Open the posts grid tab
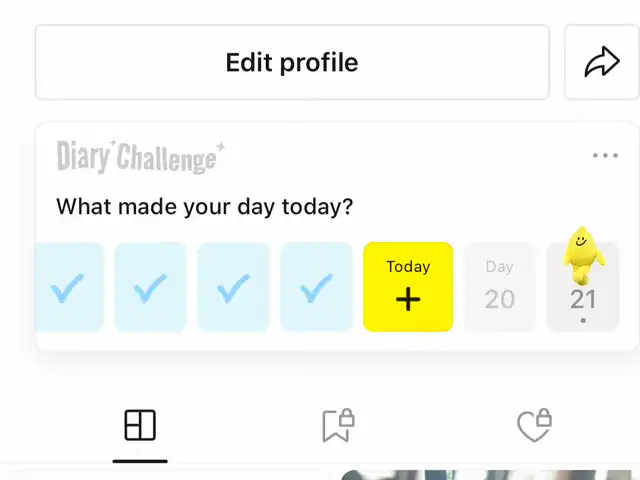This screenshot has height=480, width=640. coord(140,425)
